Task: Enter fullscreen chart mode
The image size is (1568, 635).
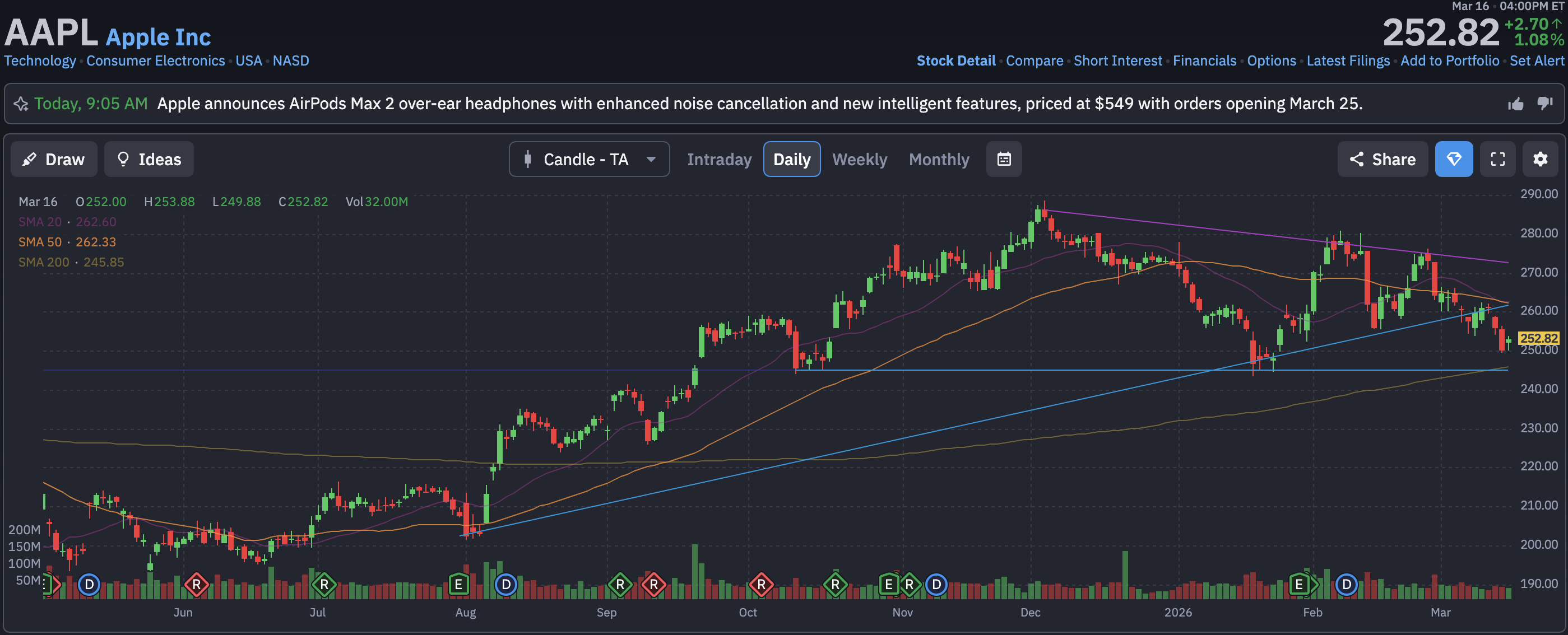Action: point(1497,160)
